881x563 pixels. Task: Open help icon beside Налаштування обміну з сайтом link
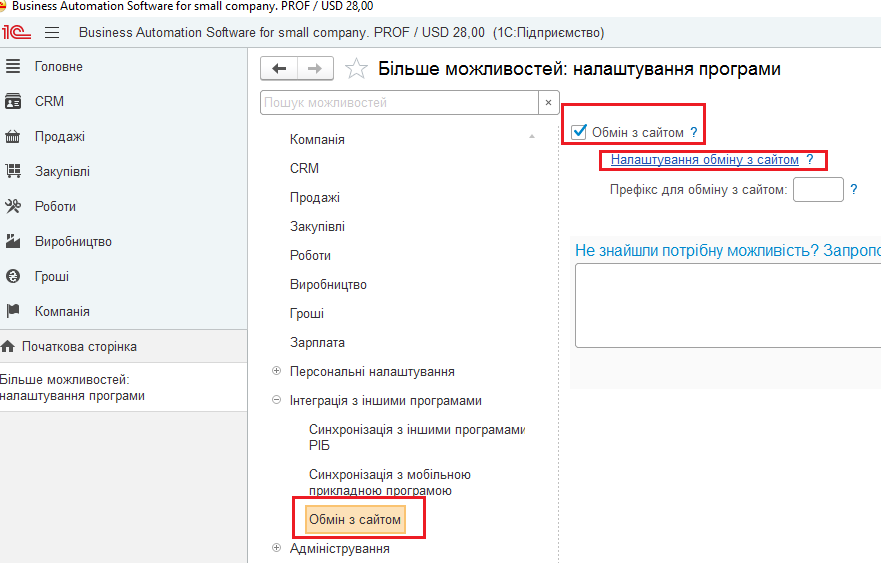[810, 160]
